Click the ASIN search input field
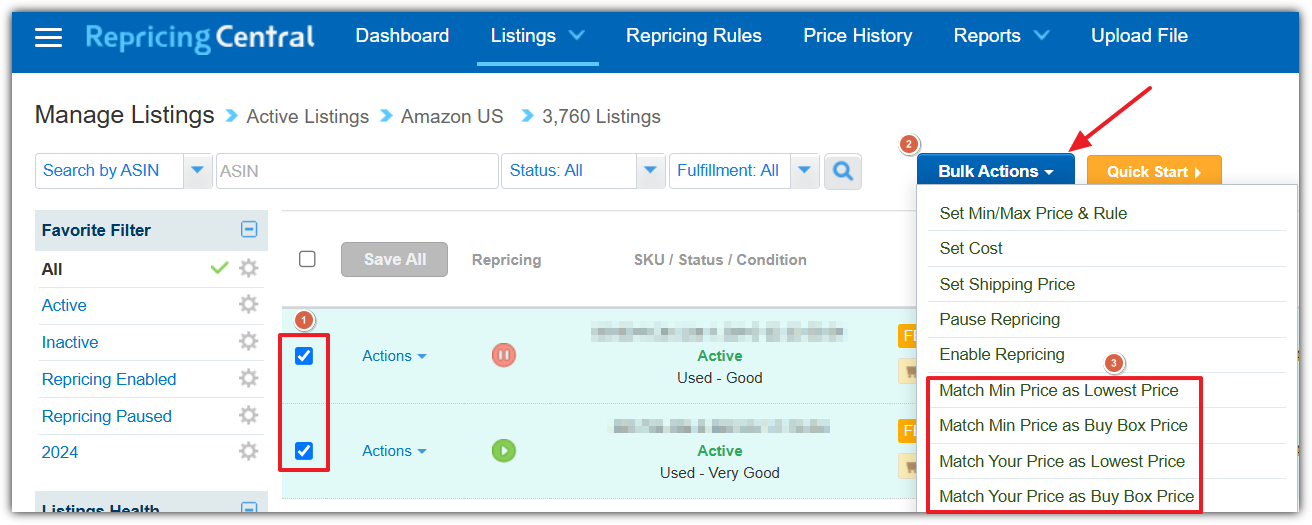This screenshot has height=525, width=1312. (357, 171)
